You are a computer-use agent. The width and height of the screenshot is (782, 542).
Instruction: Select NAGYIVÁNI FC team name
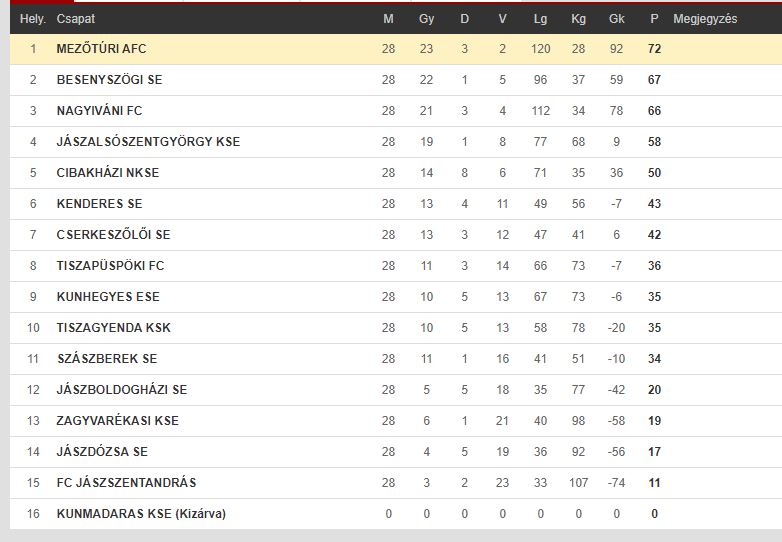tap(99, 111)
